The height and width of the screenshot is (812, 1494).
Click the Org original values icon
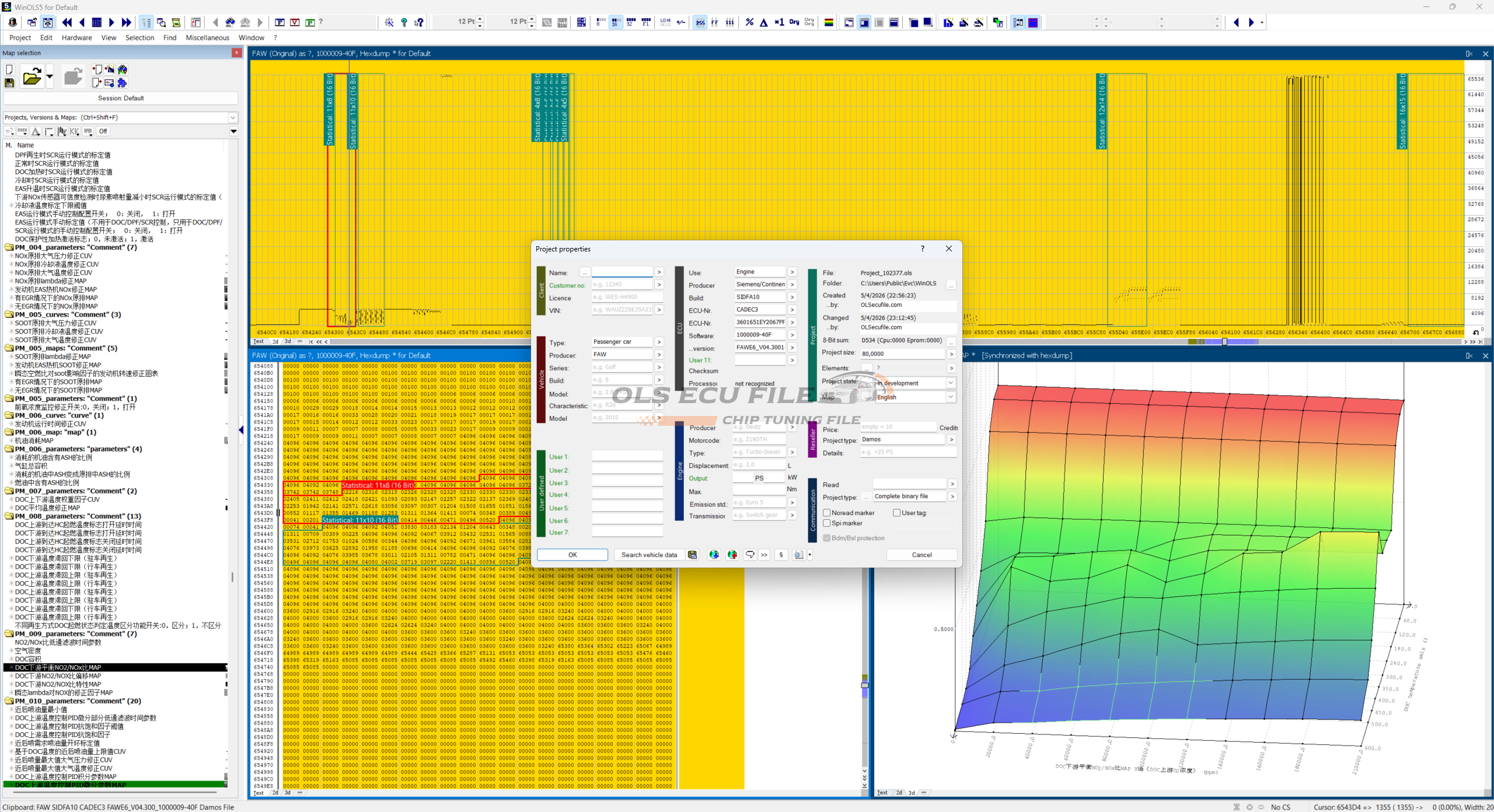(x=794, y=23)
